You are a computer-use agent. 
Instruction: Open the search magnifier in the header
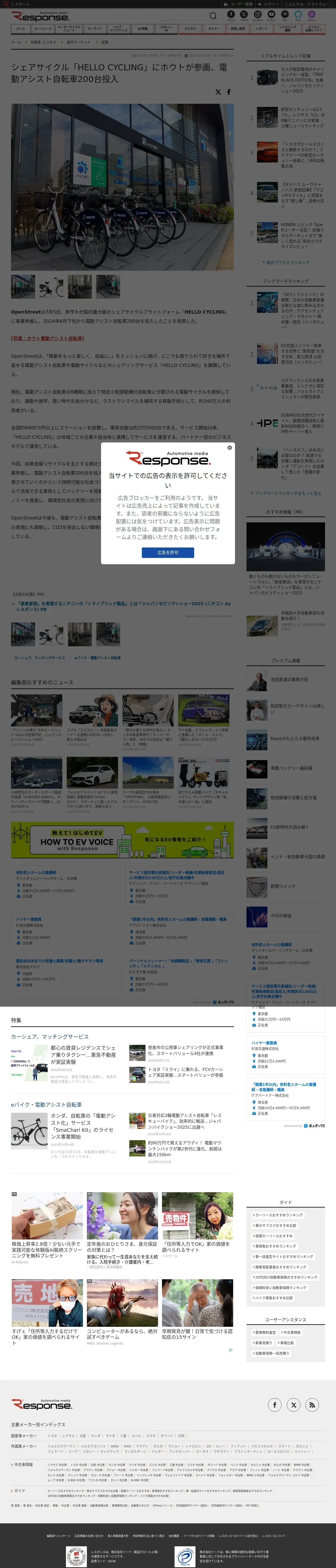pyautogui.click(x=213, y=16)
